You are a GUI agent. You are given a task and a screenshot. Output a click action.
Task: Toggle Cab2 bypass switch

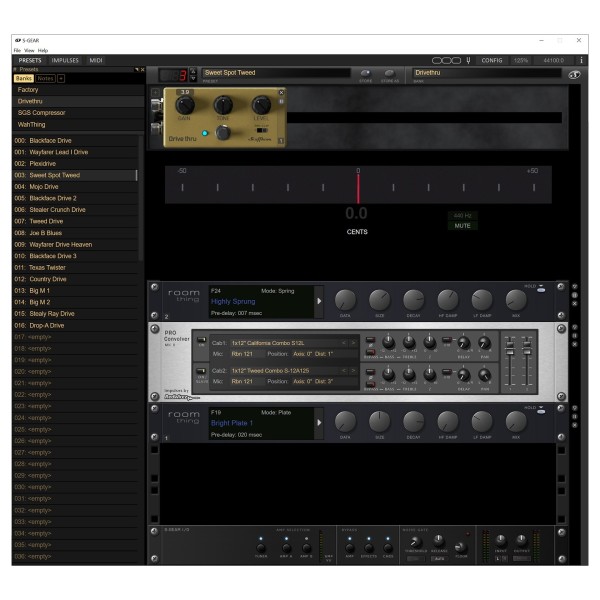point(370,384)
